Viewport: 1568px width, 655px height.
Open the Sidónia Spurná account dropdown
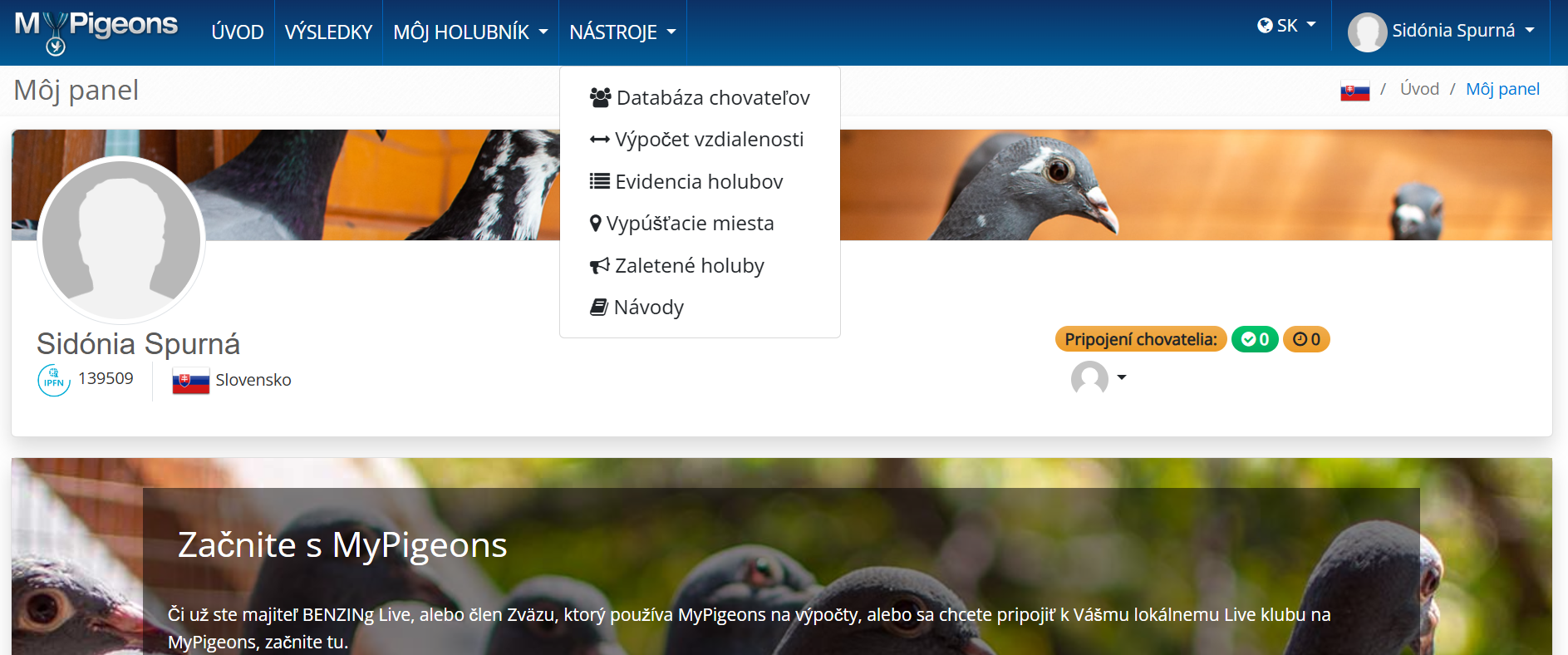(1441, 32)
